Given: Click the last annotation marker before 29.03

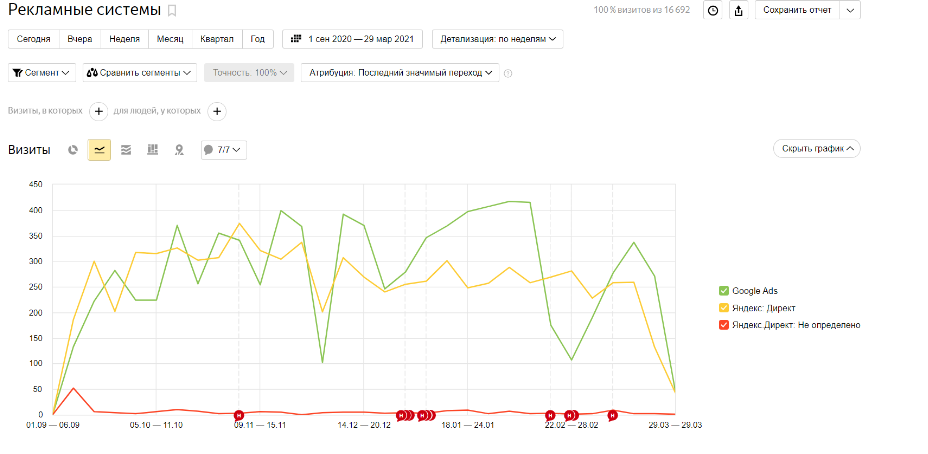Looking at the screenshot, I should 613,415.
